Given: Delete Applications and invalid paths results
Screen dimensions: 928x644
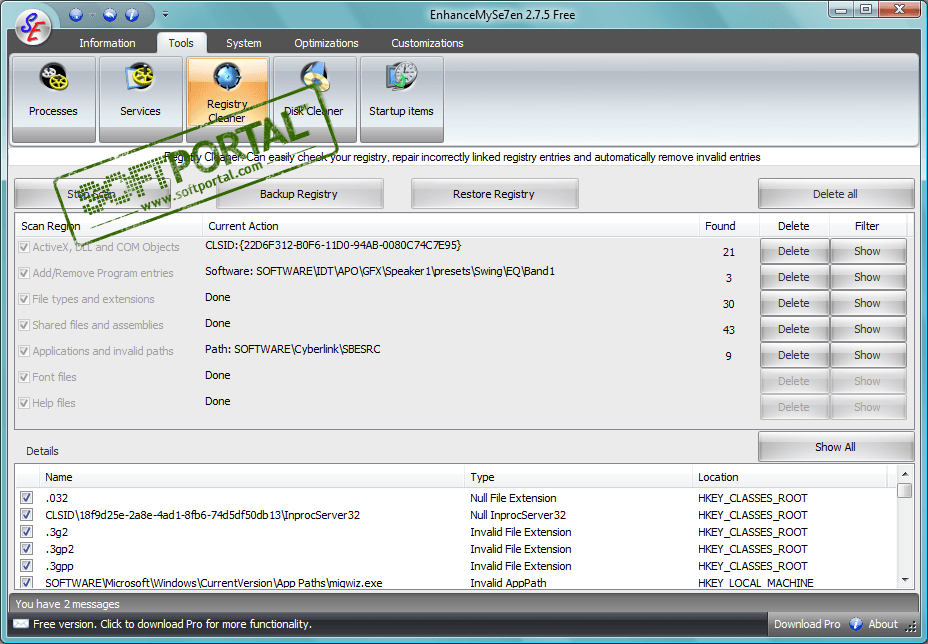Looking at the screenshot, I should coord(794,355).
